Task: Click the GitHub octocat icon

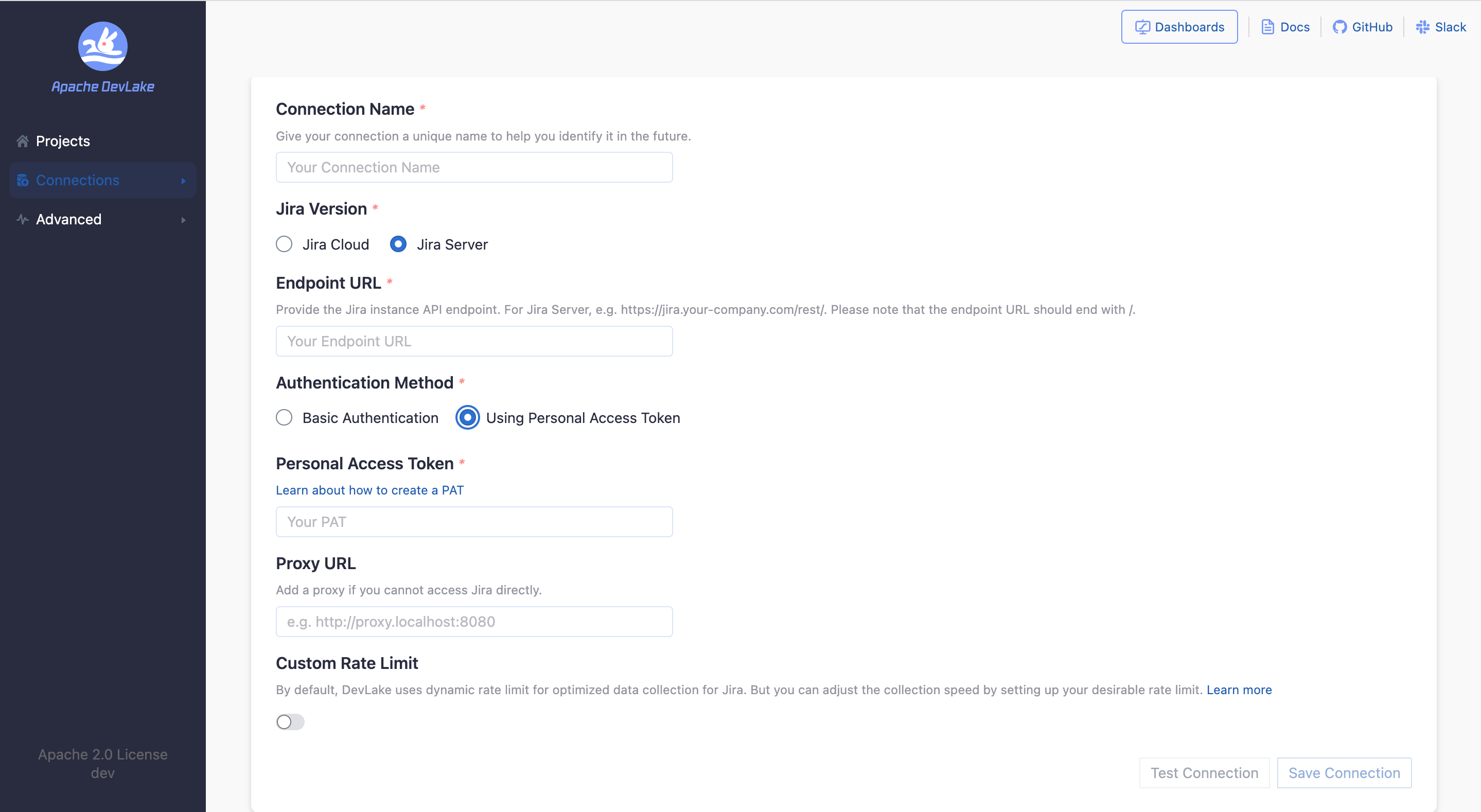Action: [1339, 27]
